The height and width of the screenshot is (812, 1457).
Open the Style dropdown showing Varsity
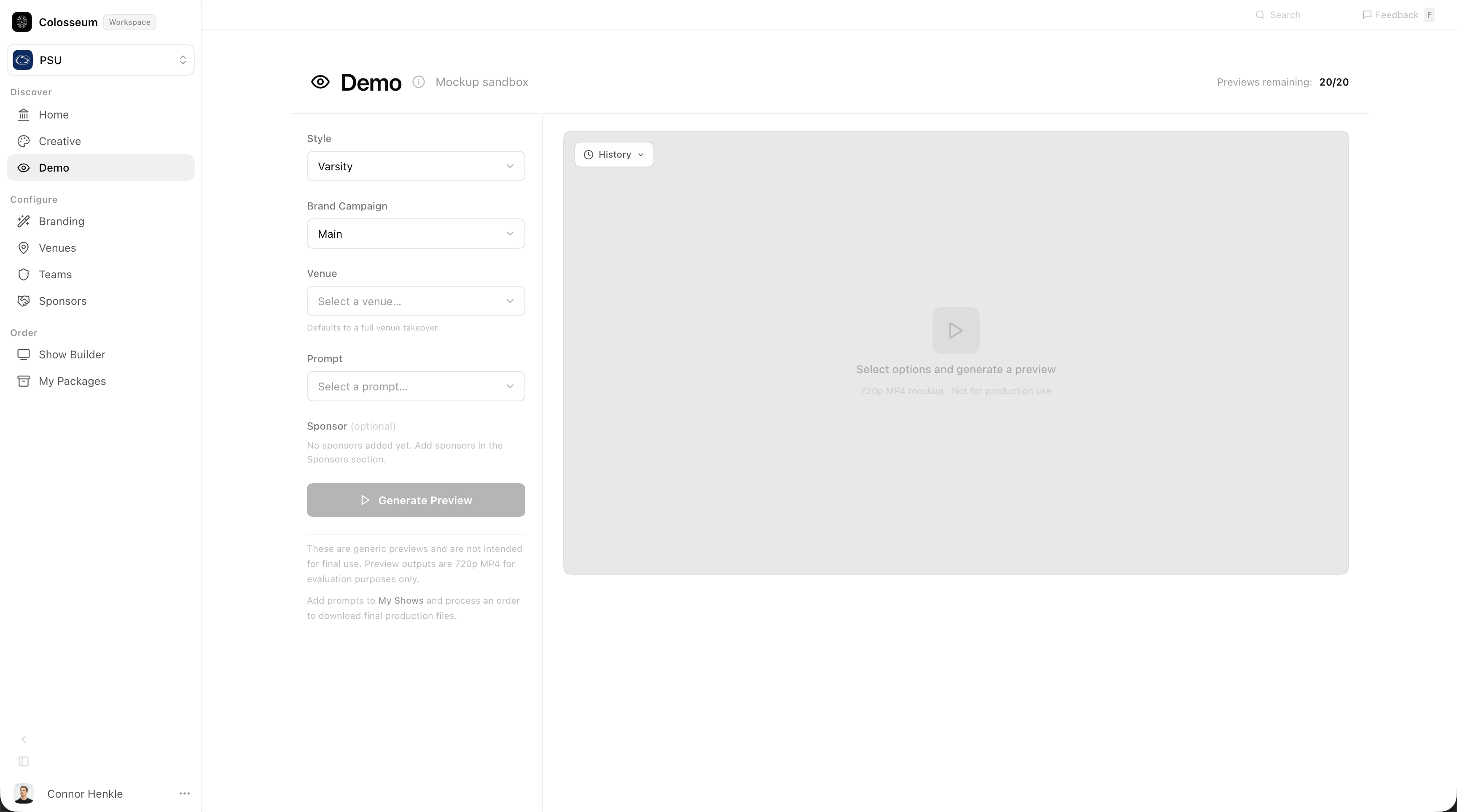tap(416, 166)
